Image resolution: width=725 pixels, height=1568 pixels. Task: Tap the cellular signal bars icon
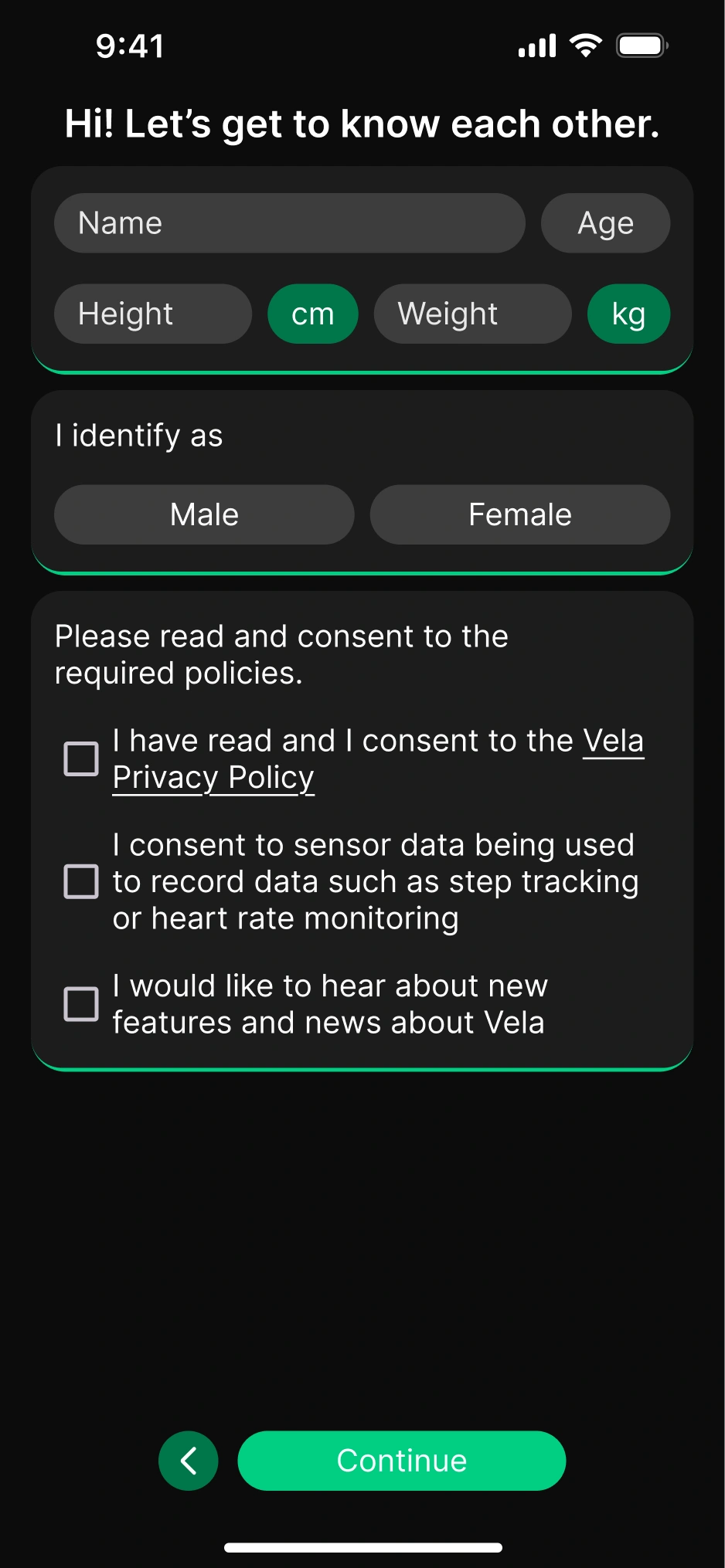click(x=537, y=46)
